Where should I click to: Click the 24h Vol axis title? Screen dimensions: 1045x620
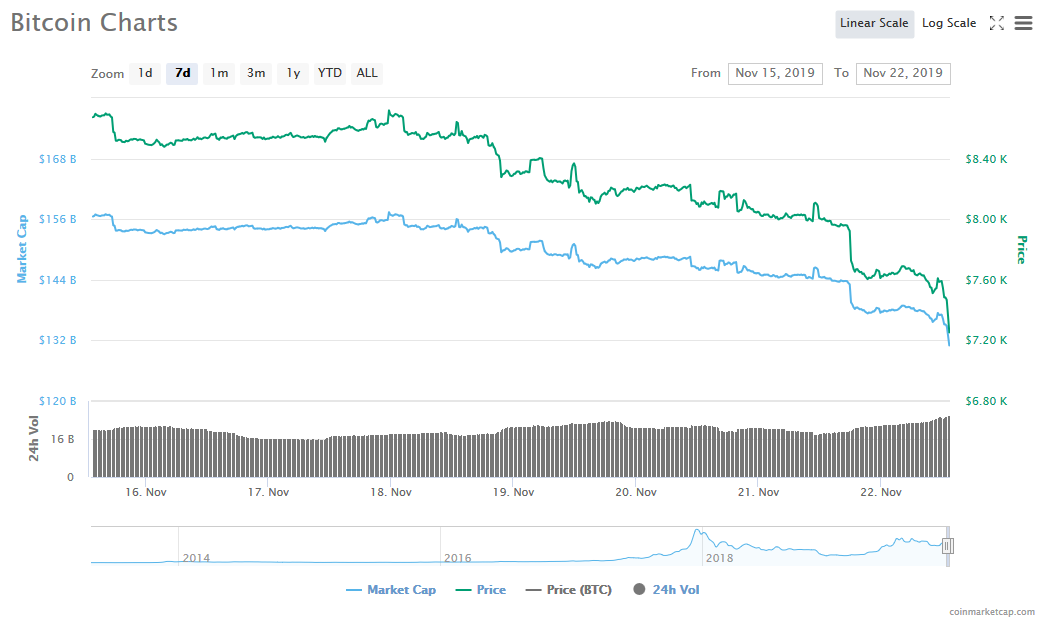[x=33, y=439]
